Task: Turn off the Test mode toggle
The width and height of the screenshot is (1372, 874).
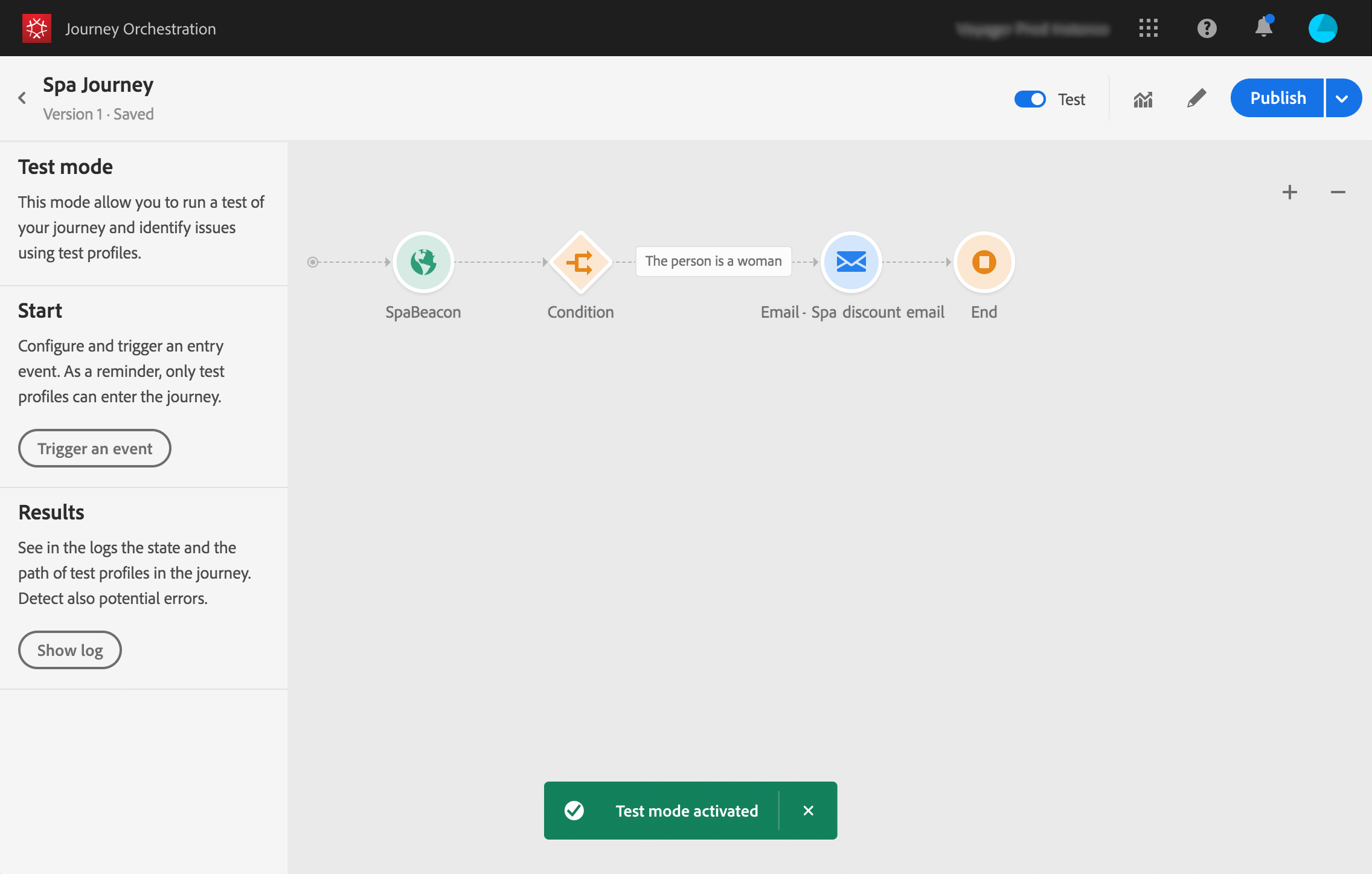Action: click(x=1030, y=99)
